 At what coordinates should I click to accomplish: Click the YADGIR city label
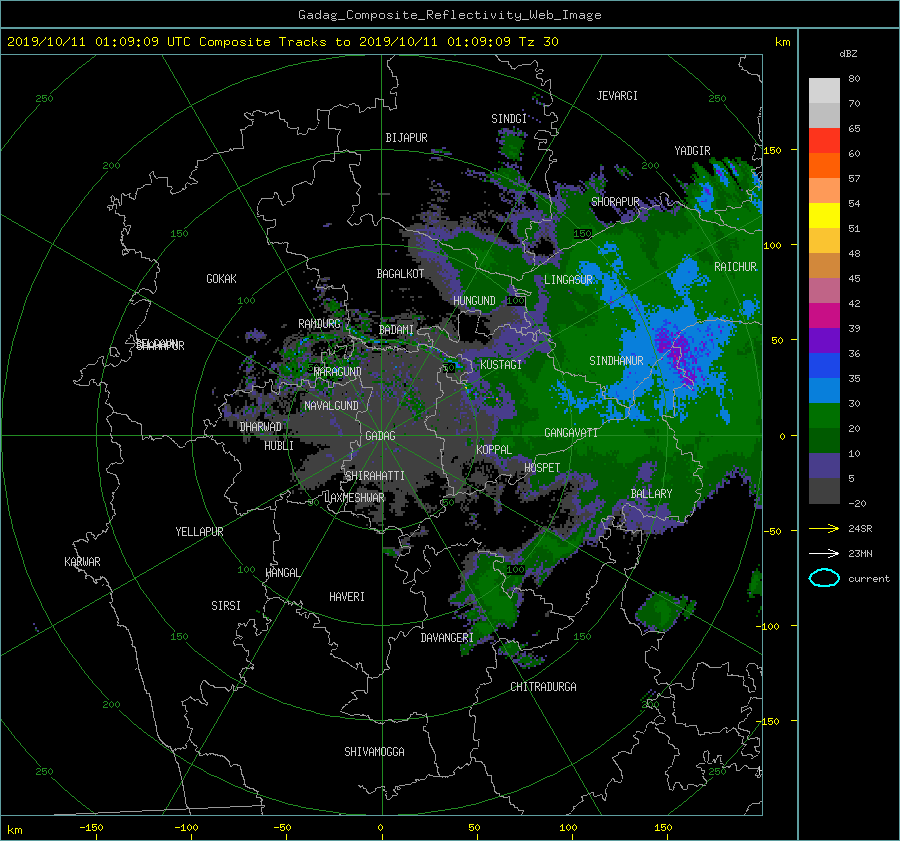point(692,150)
